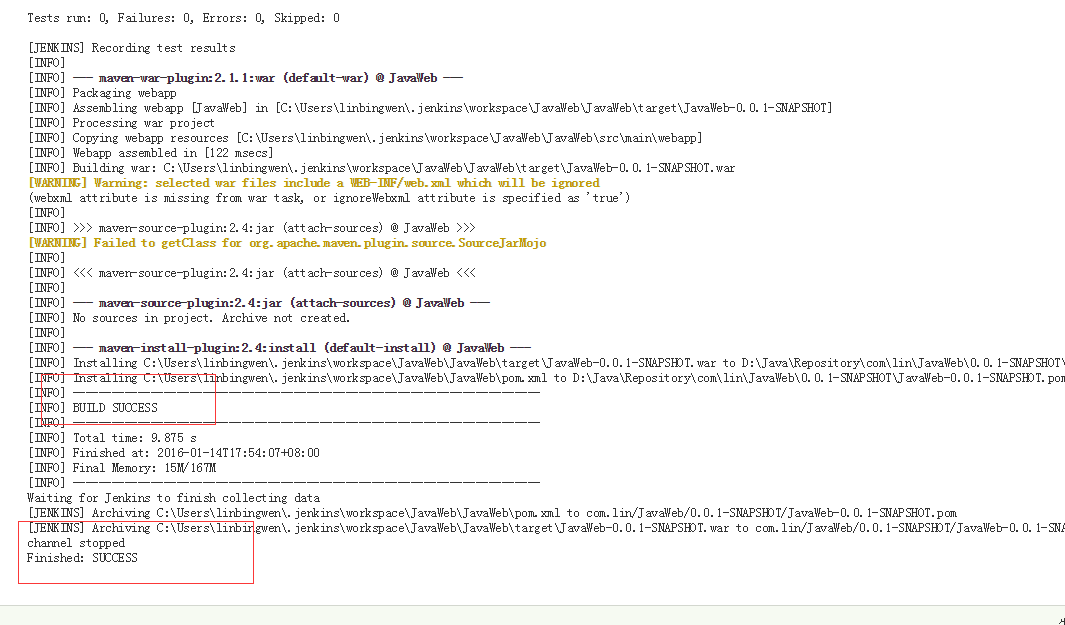Viewport: 1065px width, 625px height.
Task: Click the maven-install-plugin:2.4:install heading line
Action: [x=279, y=347]
